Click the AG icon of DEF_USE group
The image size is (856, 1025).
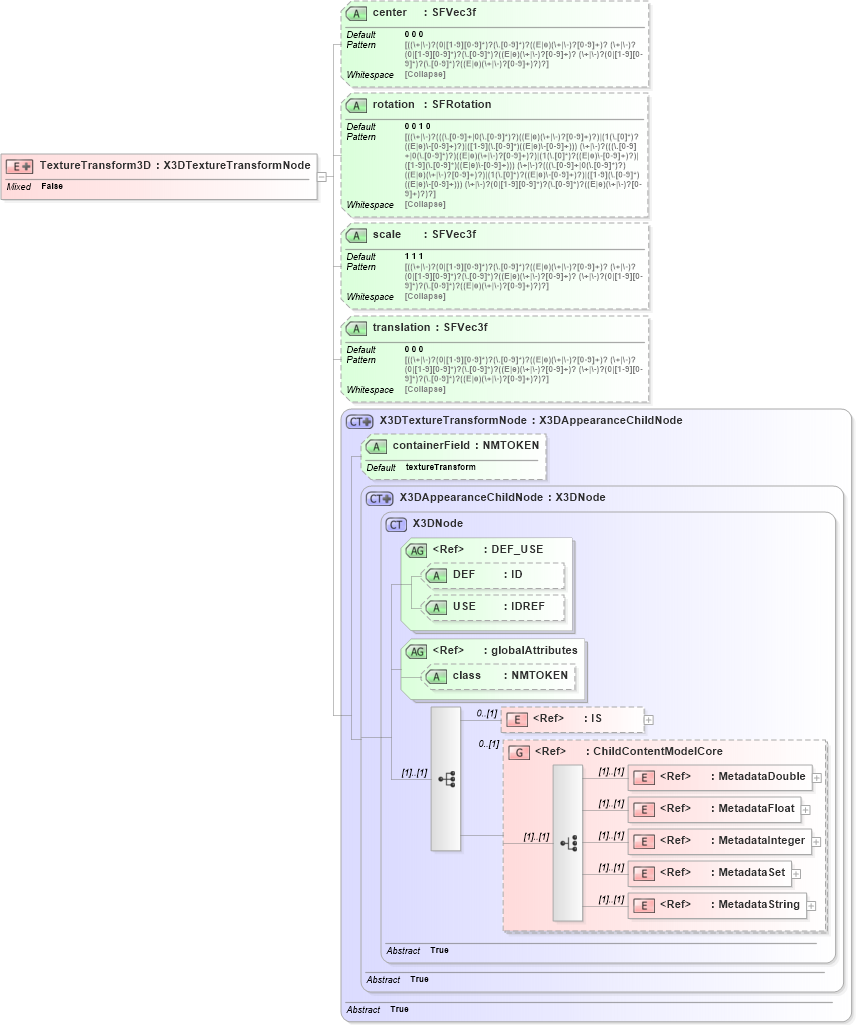tap(417, 550)
